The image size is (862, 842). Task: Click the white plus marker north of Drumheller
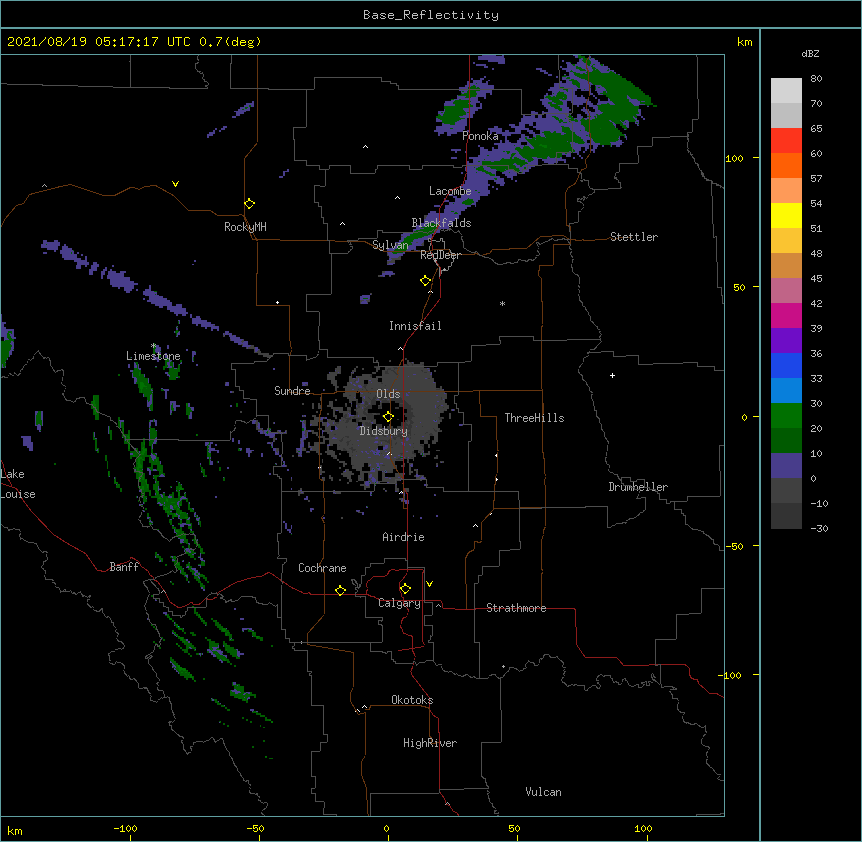(612, 375)
